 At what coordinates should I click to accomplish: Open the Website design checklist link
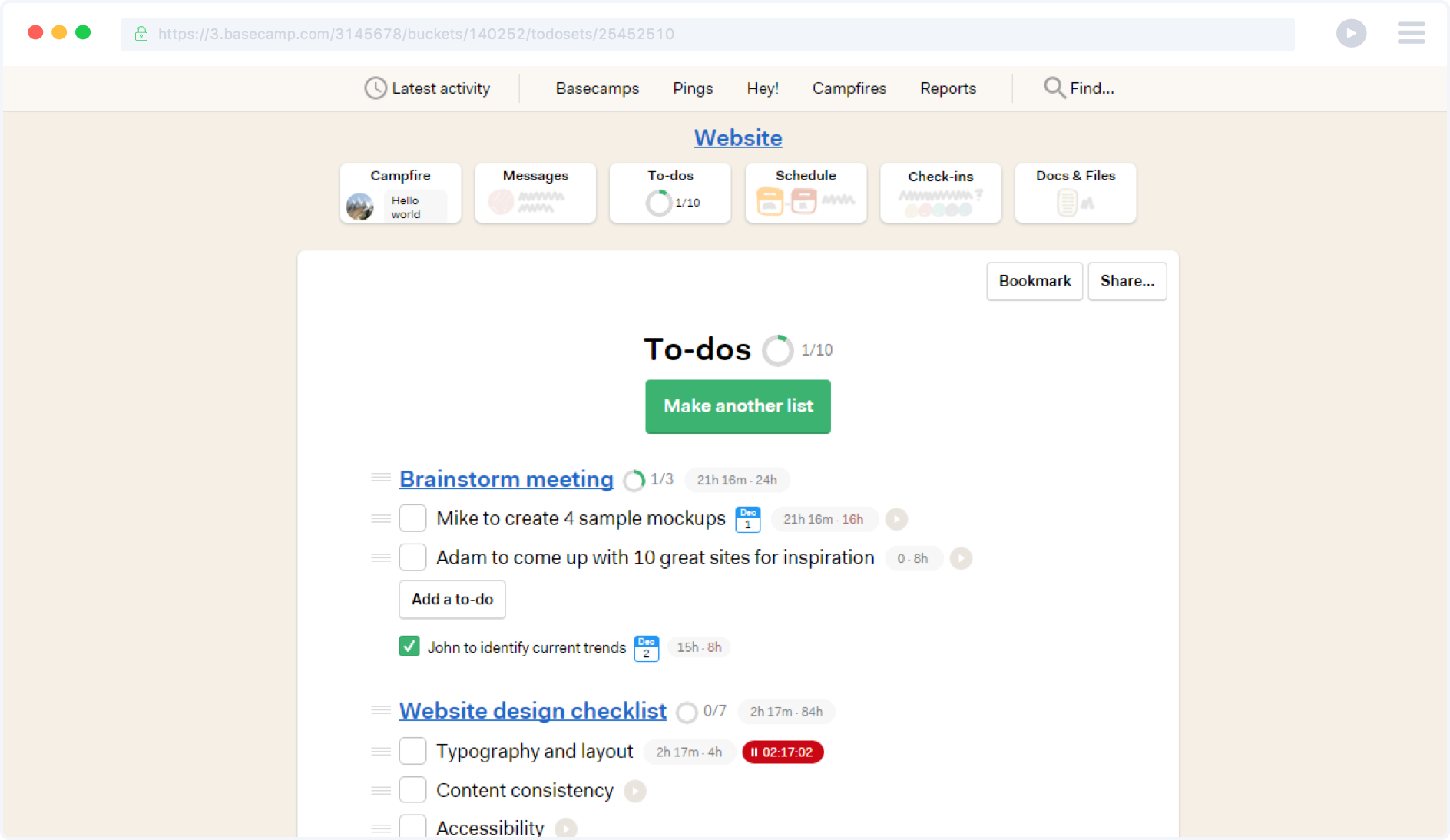[x=532, y=711]
